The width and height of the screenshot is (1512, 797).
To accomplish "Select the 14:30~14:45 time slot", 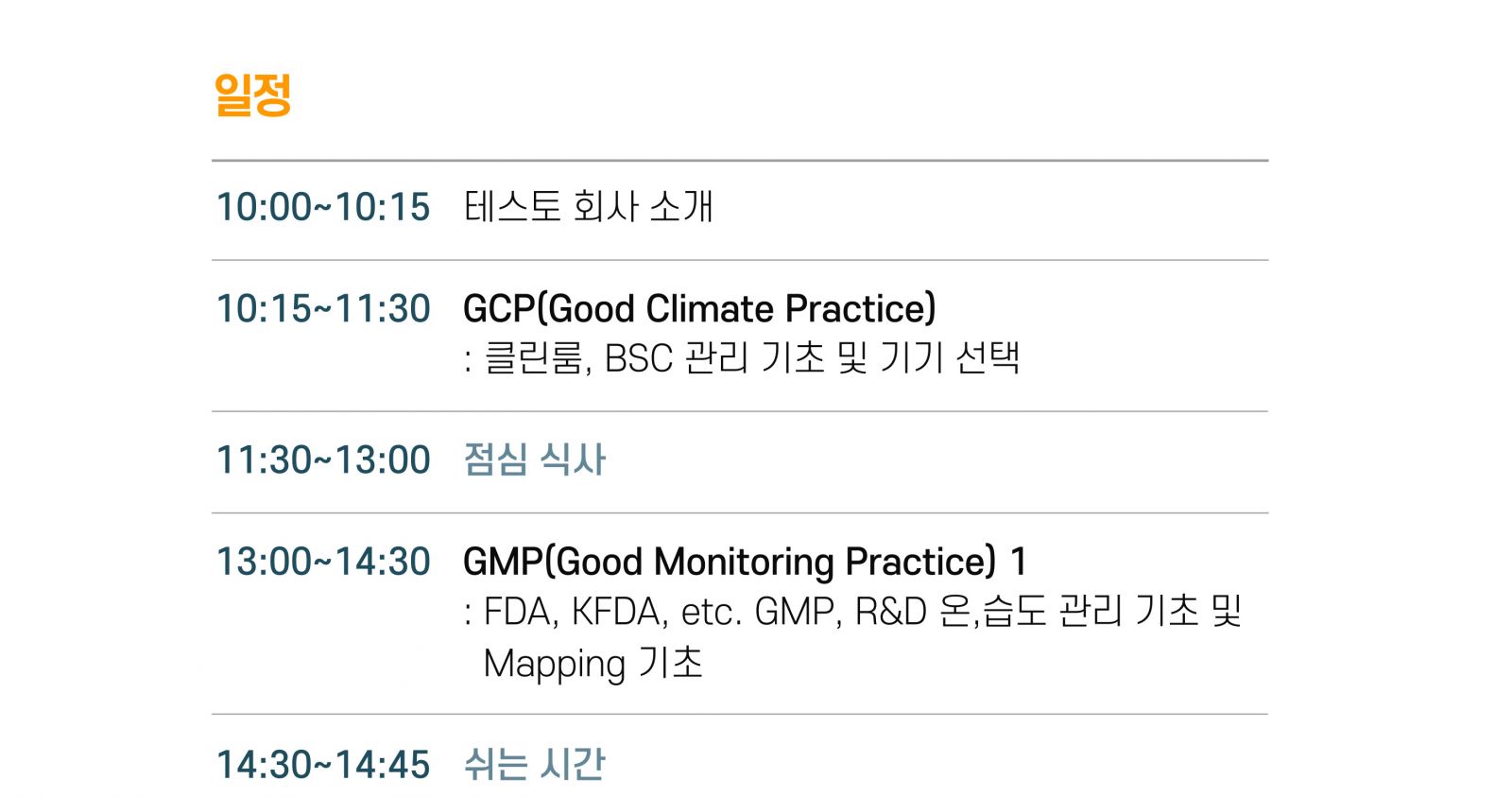I will pyautogui.click(x=323, y=765).
